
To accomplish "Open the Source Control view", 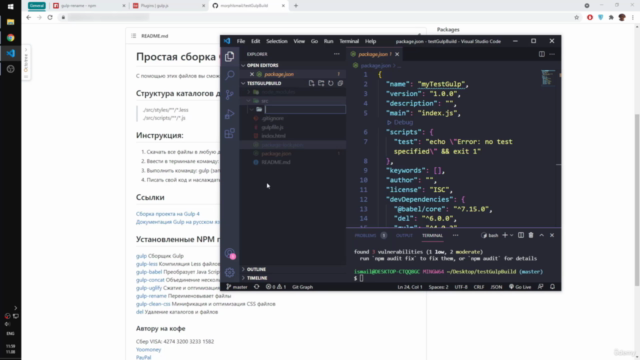I will [x=229, y=95].
